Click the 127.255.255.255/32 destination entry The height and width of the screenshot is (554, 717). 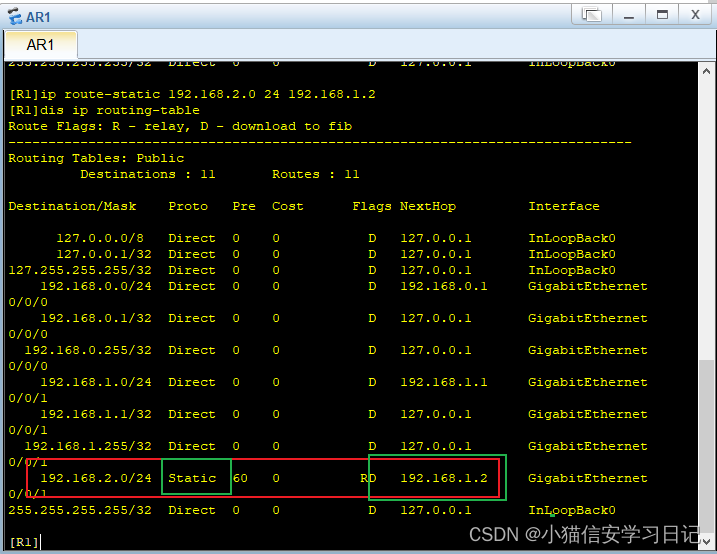(x=80, y=270)
